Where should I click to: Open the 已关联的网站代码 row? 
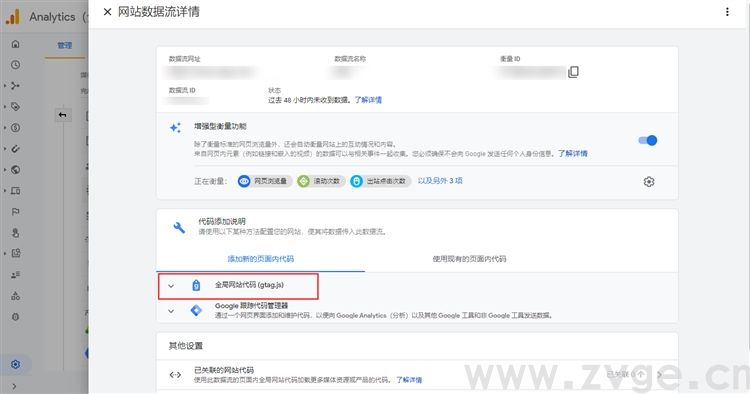(417, 375)
